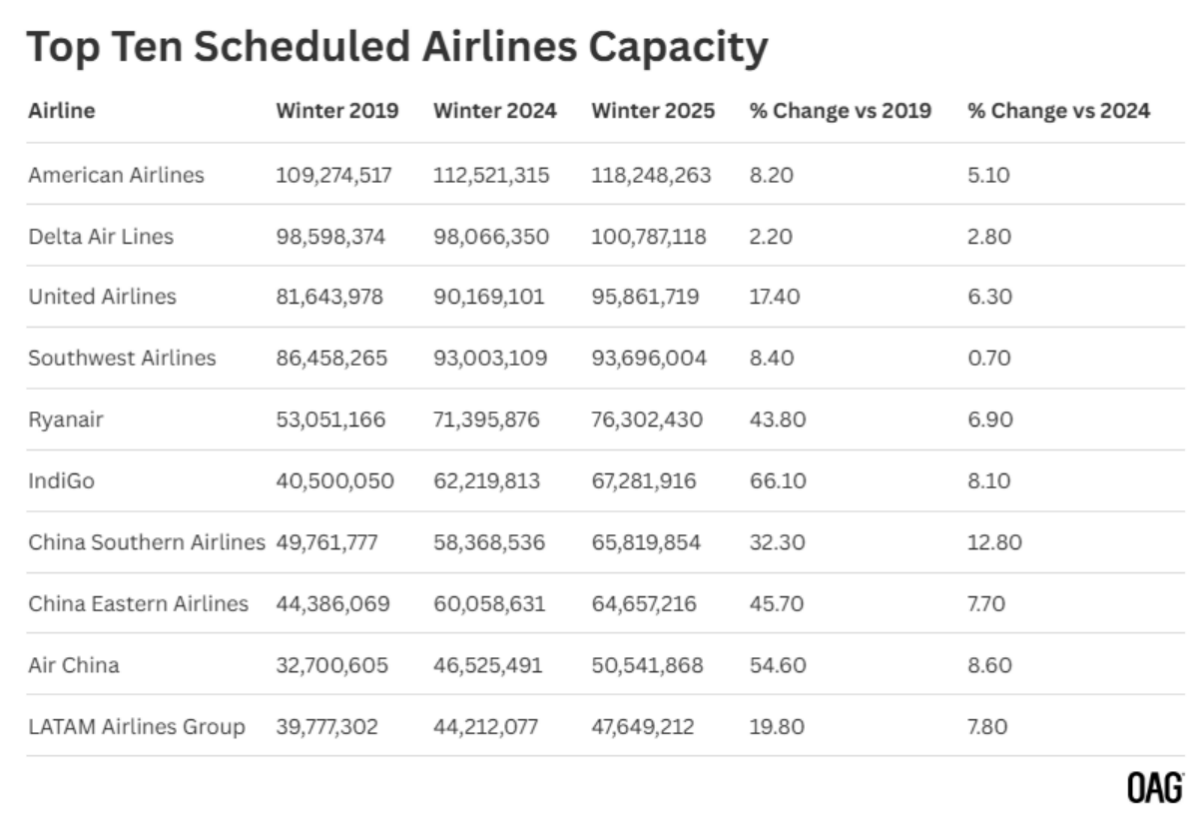1198x836 pixels.
Task: Click the Winter 2024 column header
Action: [x=494, y=111]
